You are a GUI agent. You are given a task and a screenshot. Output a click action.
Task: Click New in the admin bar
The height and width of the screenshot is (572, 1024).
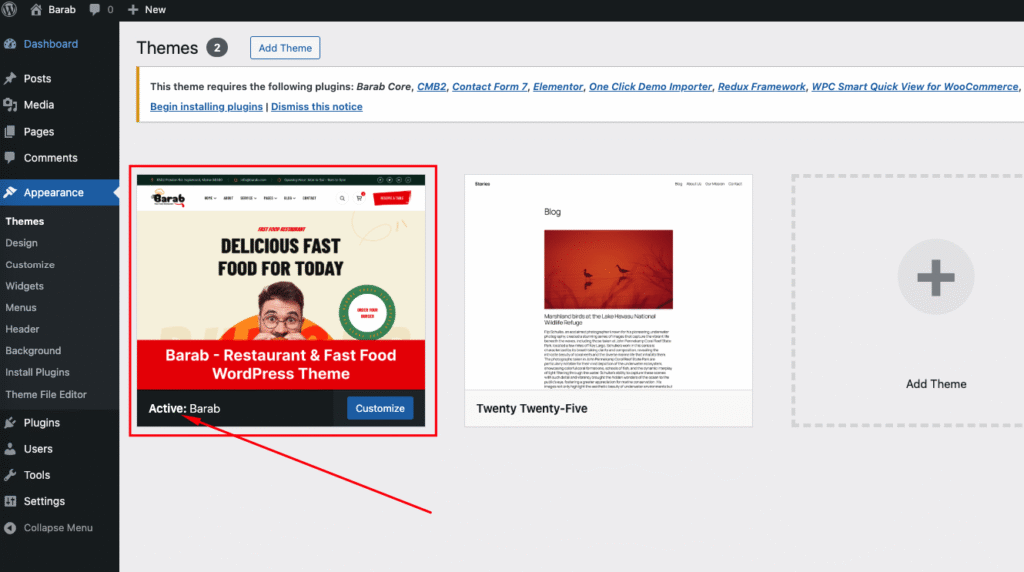click(155, 10)
